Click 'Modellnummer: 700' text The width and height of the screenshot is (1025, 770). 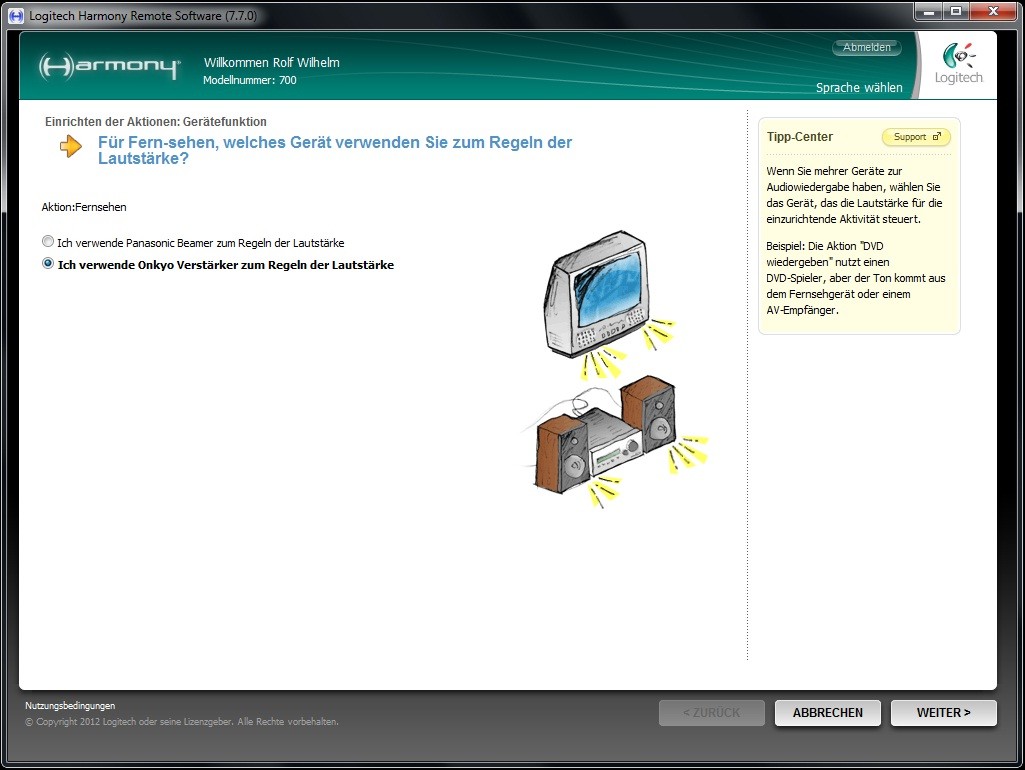[250, 80]
